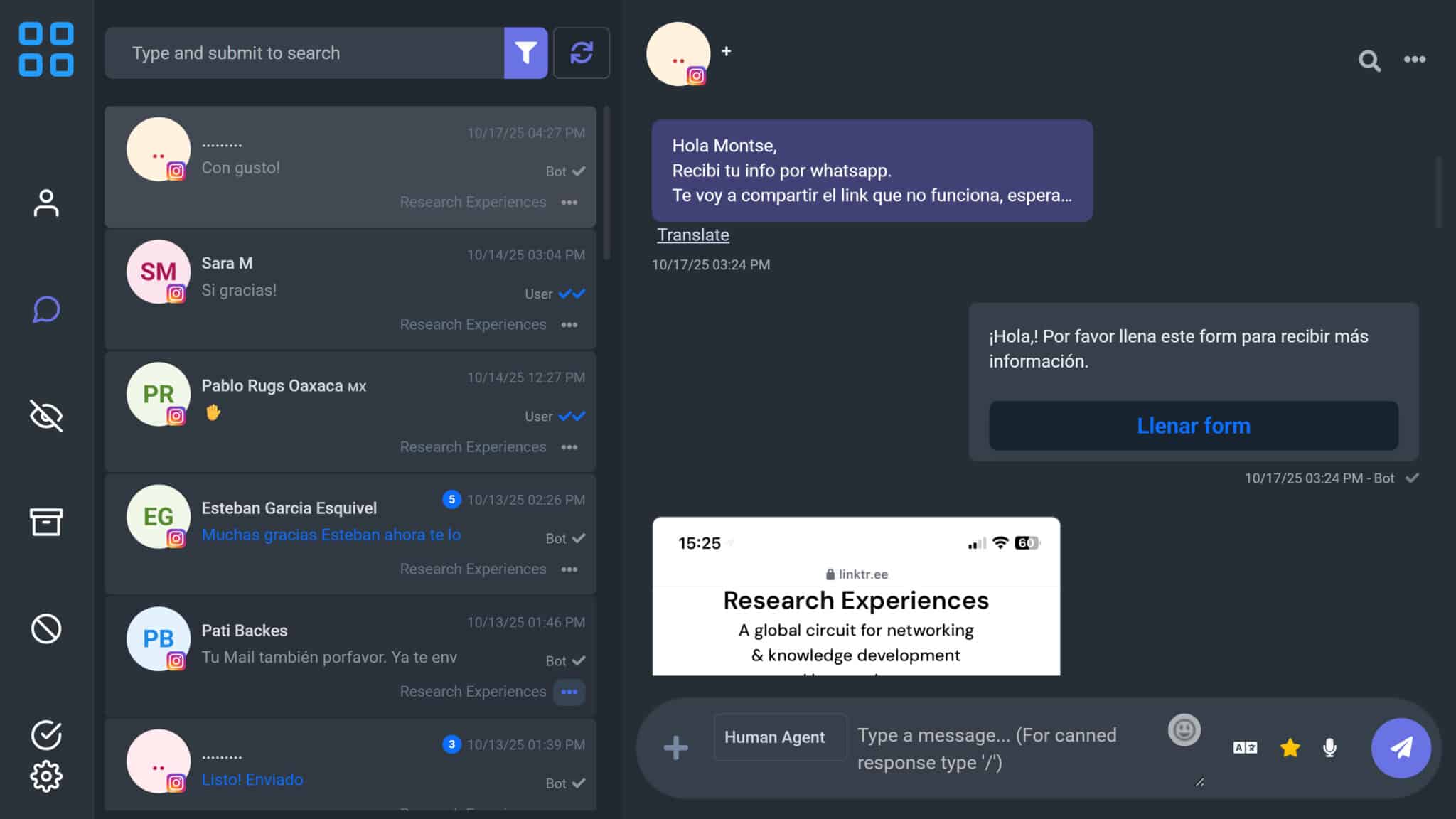
Task: Open chat options three-dot menu top right
Action: click(x=1414, y=60)
